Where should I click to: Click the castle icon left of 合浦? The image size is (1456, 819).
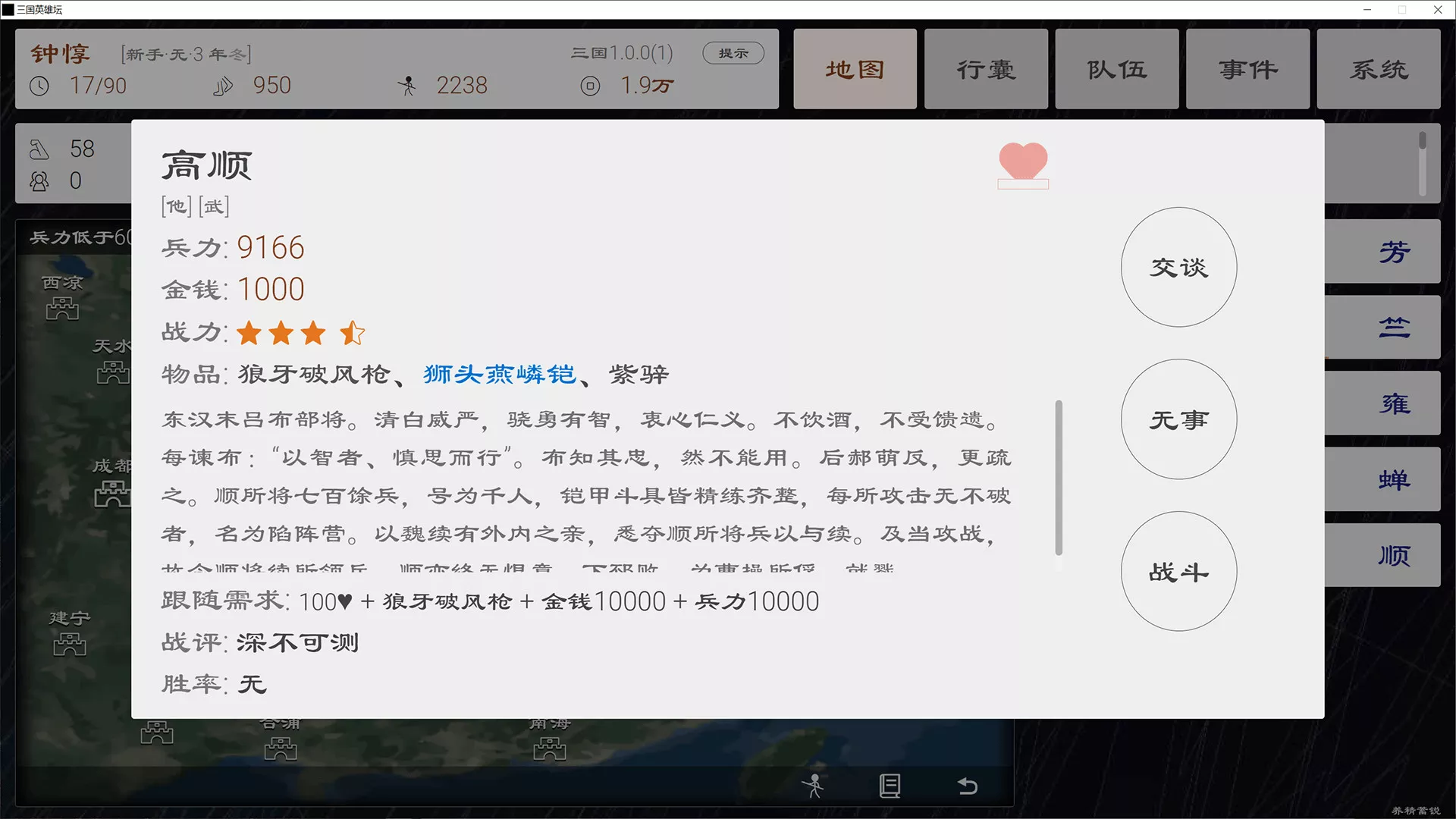[x=157, y=733]
